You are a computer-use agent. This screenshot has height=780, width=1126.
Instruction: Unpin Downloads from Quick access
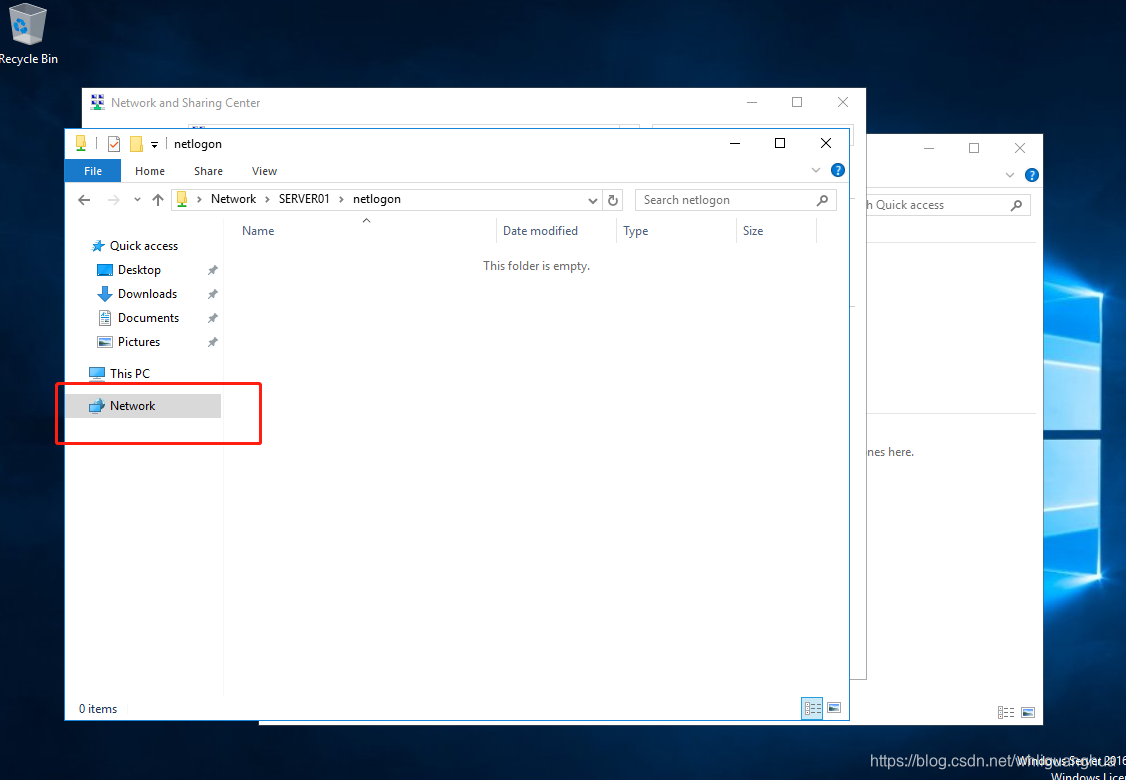pos(211,293)
